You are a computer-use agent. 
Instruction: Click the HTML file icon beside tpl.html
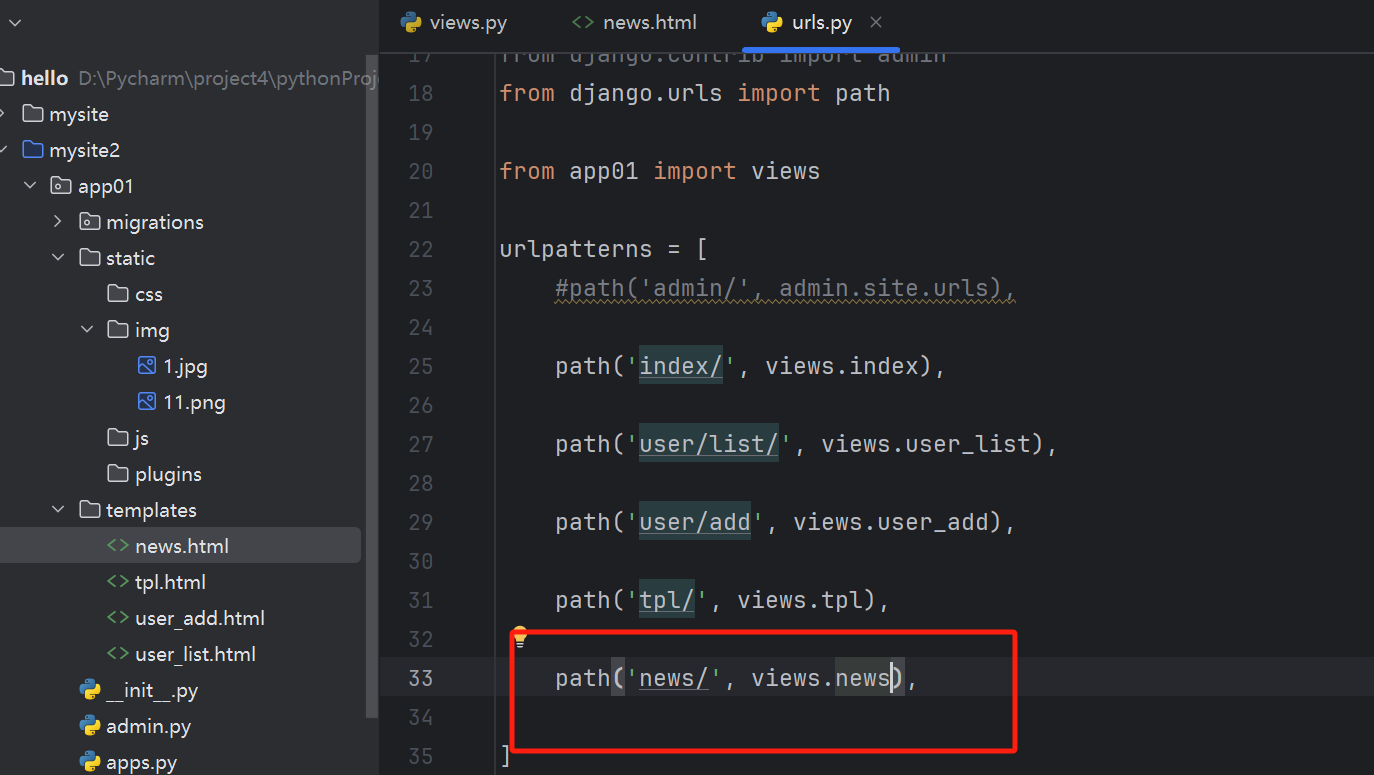[x=118, y=582]
